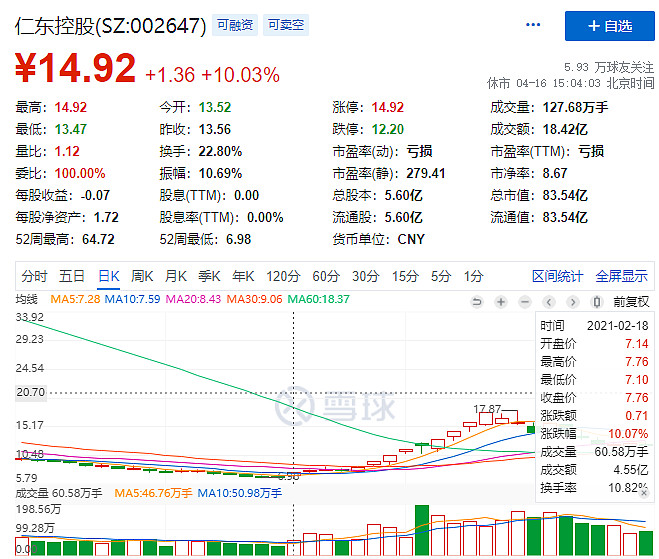Select the 日K tab
Screen dimensions: 659x559
(108, 276)
